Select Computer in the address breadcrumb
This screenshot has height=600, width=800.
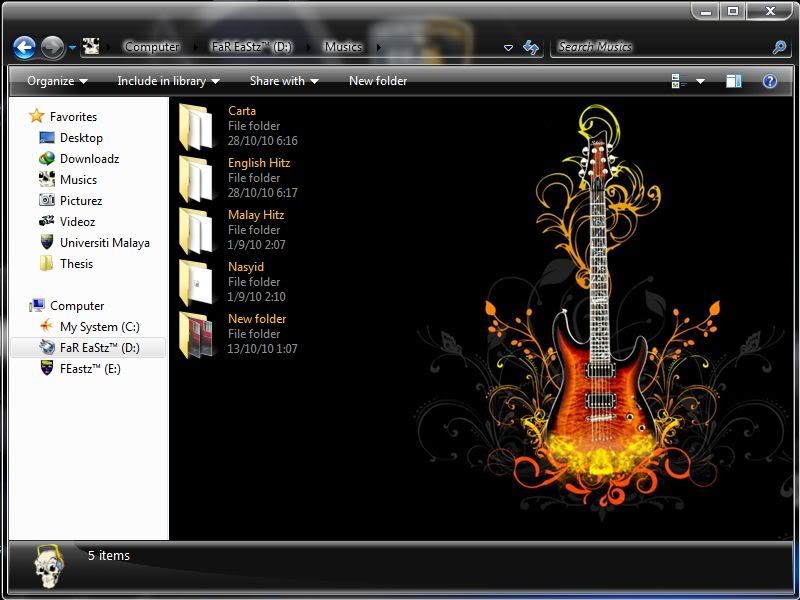click(x=152, y=47)
